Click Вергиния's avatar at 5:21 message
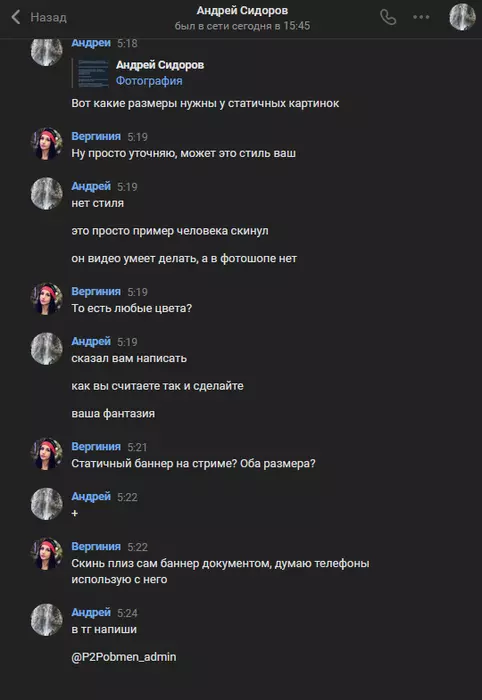Screen dimensions: 482x700 coord(46,454)
